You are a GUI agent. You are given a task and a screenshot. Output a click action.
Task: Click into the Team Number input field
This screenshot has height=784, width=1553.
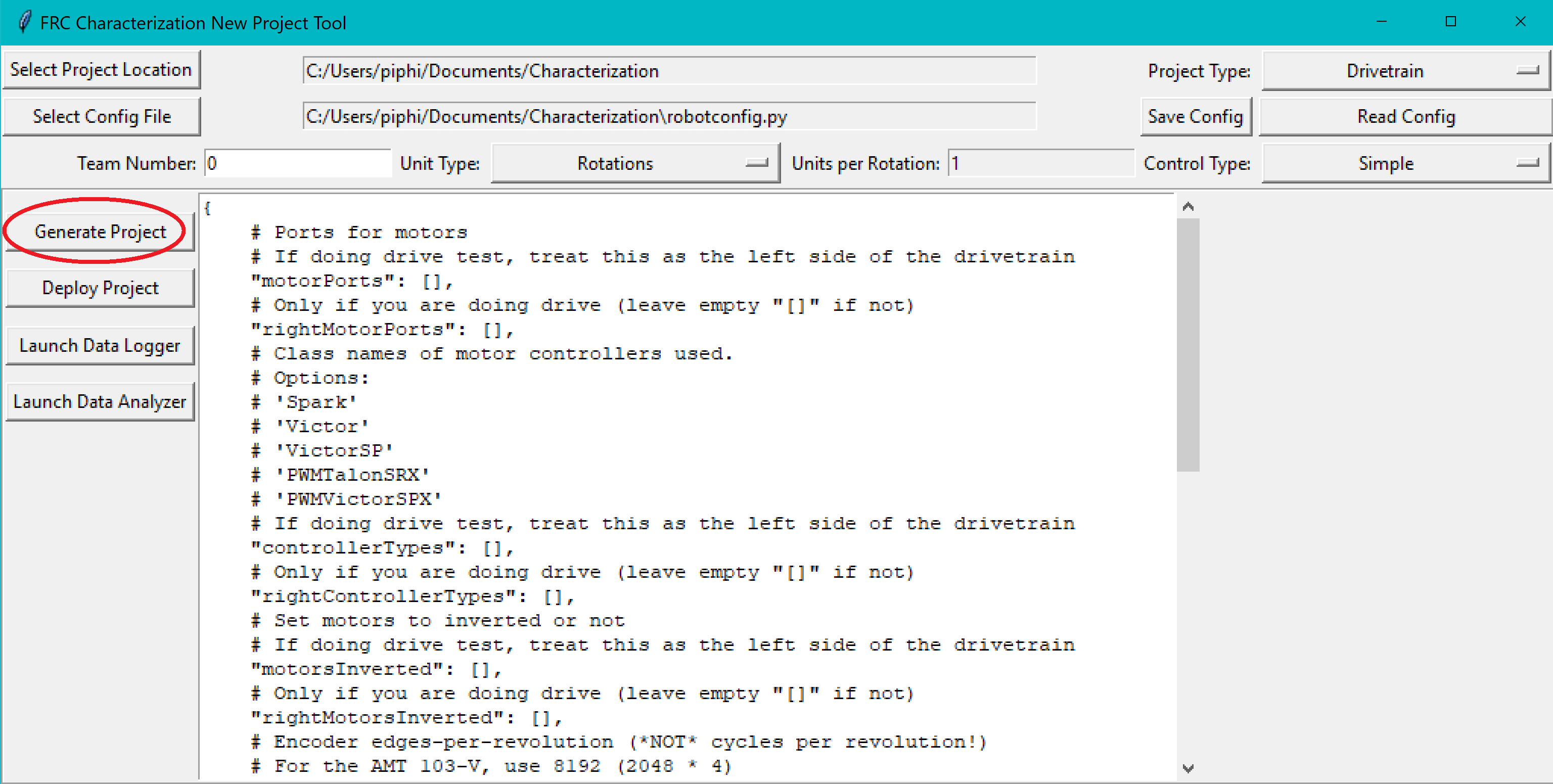(298, 163)
